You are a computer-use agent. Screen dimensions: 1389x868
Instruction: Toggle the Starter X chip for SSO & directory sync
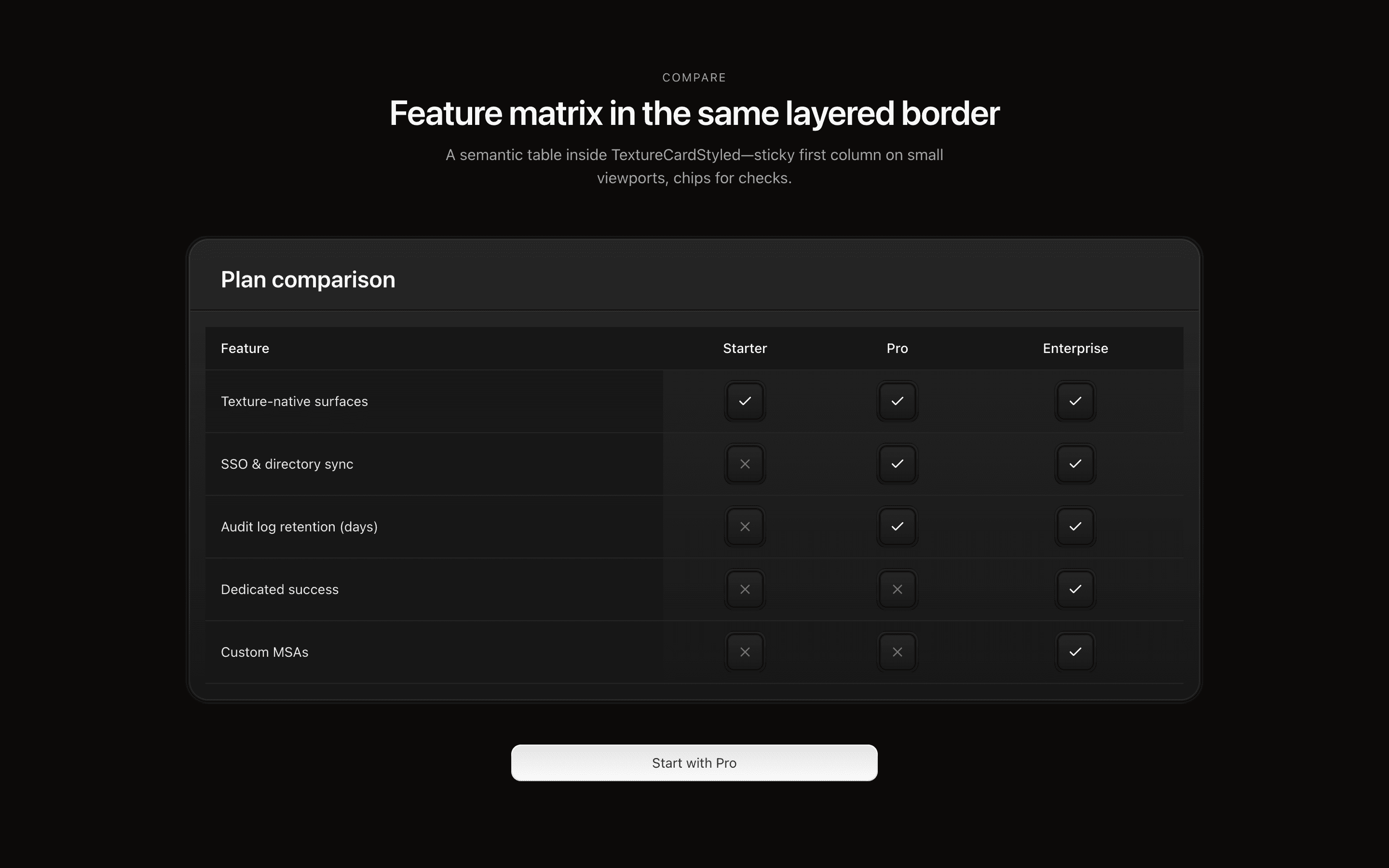tap(745, 464)
